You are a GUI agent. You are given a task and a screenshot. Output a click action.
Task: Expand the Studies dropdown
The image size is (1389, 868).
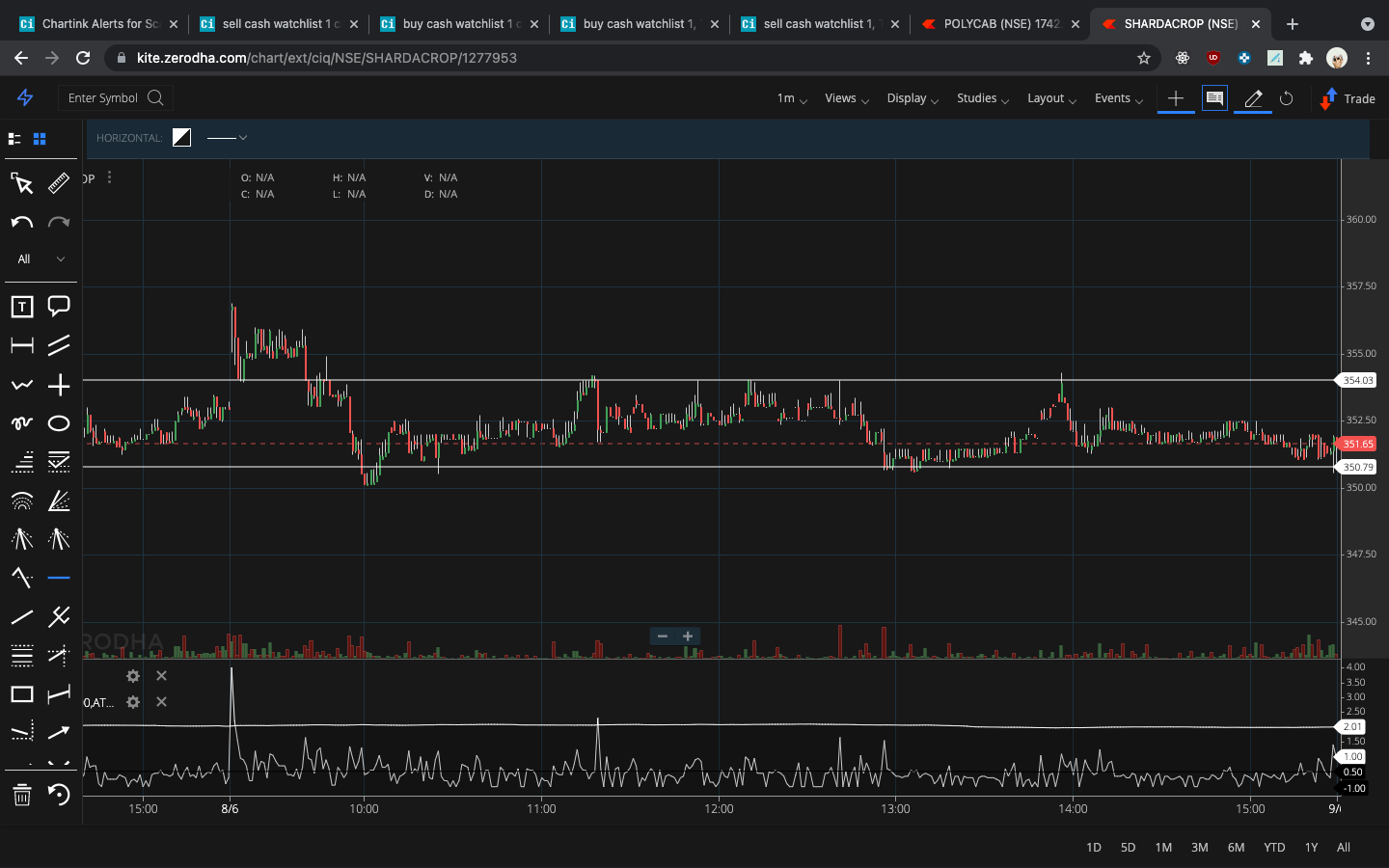[x=982, y=98]
